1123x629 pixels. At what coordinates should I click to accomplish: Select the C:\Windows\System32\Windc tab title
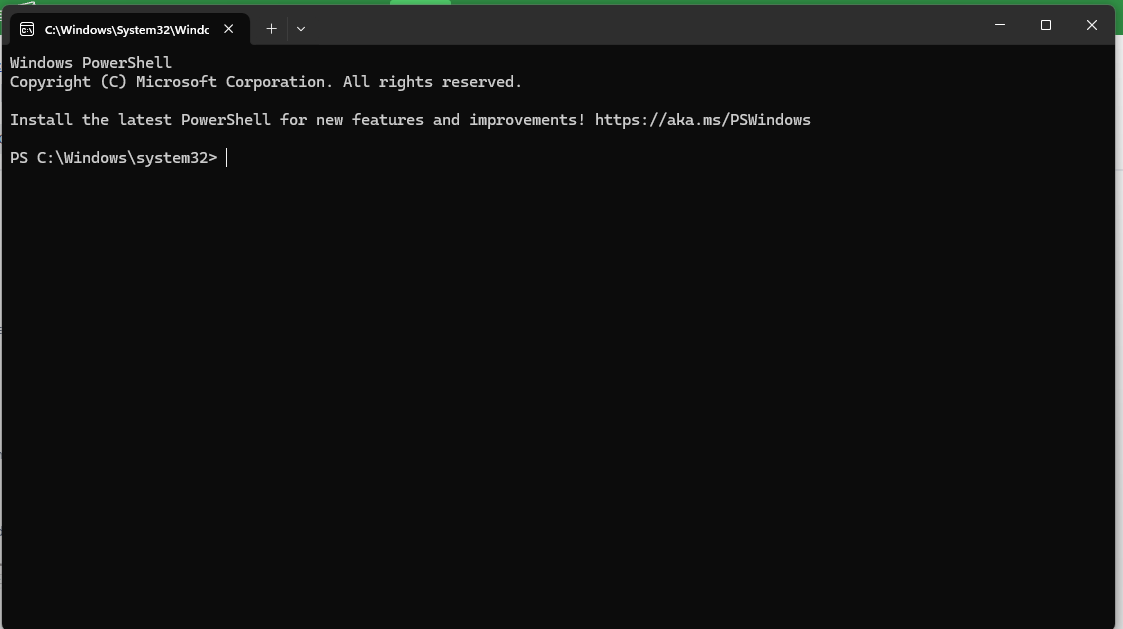[127, 29]
